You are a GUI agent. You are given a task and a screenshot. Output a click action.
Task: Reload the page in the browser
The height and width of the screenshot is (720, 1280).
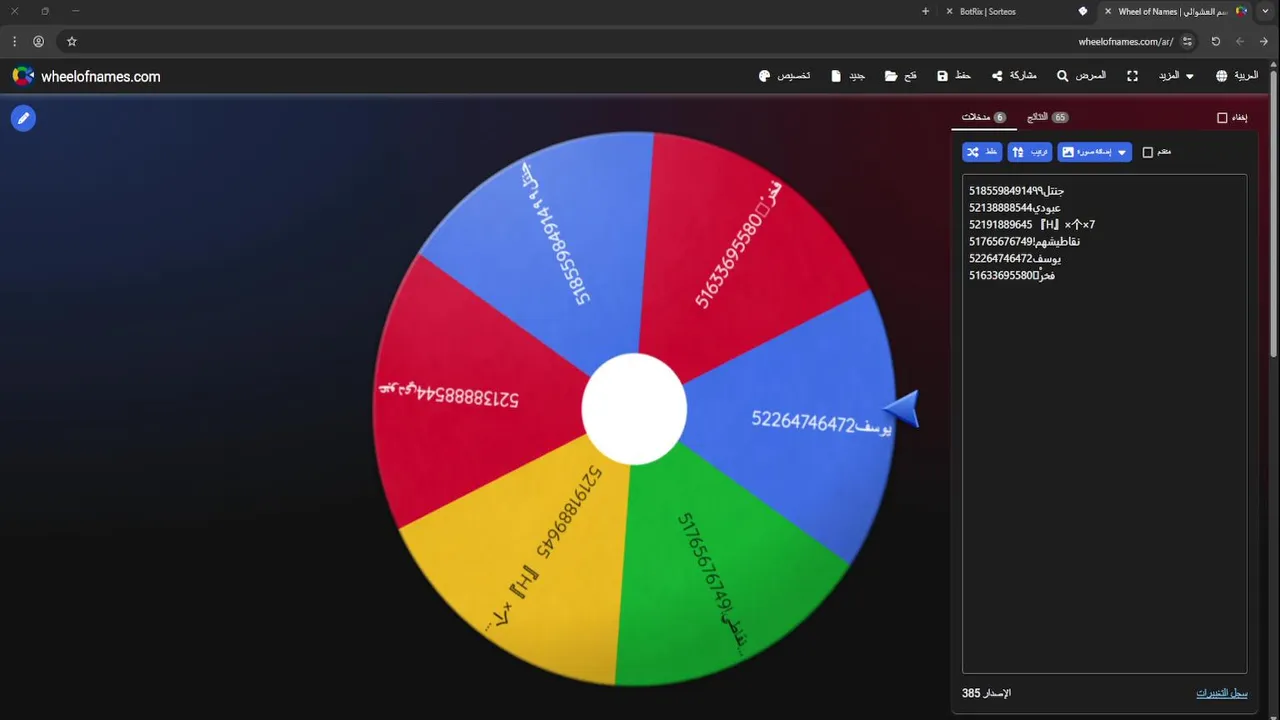pyautogui.click(x=1216, y=41)
